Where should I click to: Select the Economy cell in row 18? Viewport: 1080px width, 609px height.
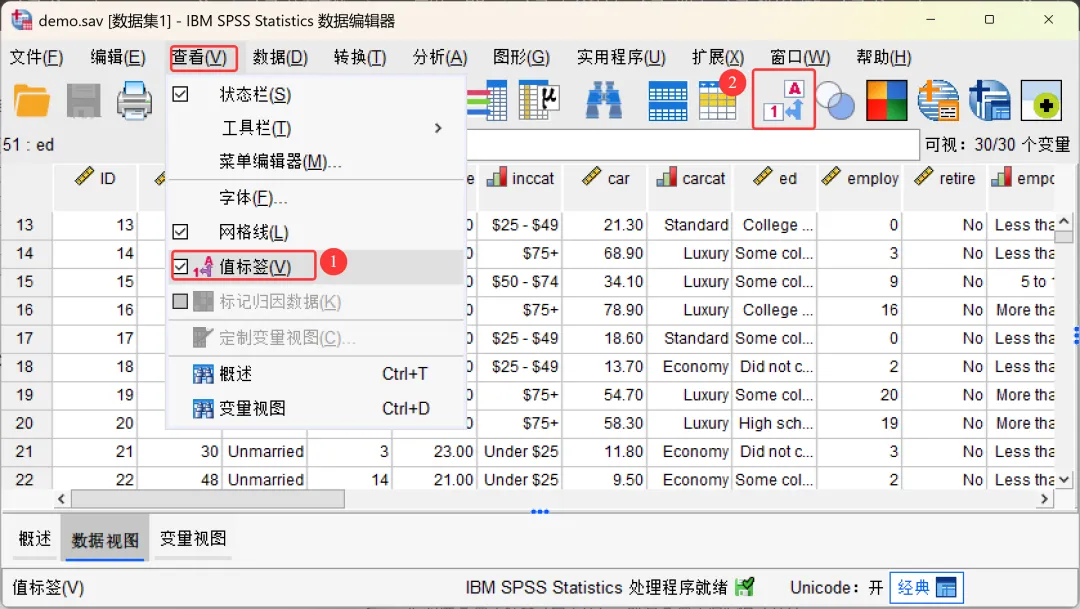(x=691, y=367)
